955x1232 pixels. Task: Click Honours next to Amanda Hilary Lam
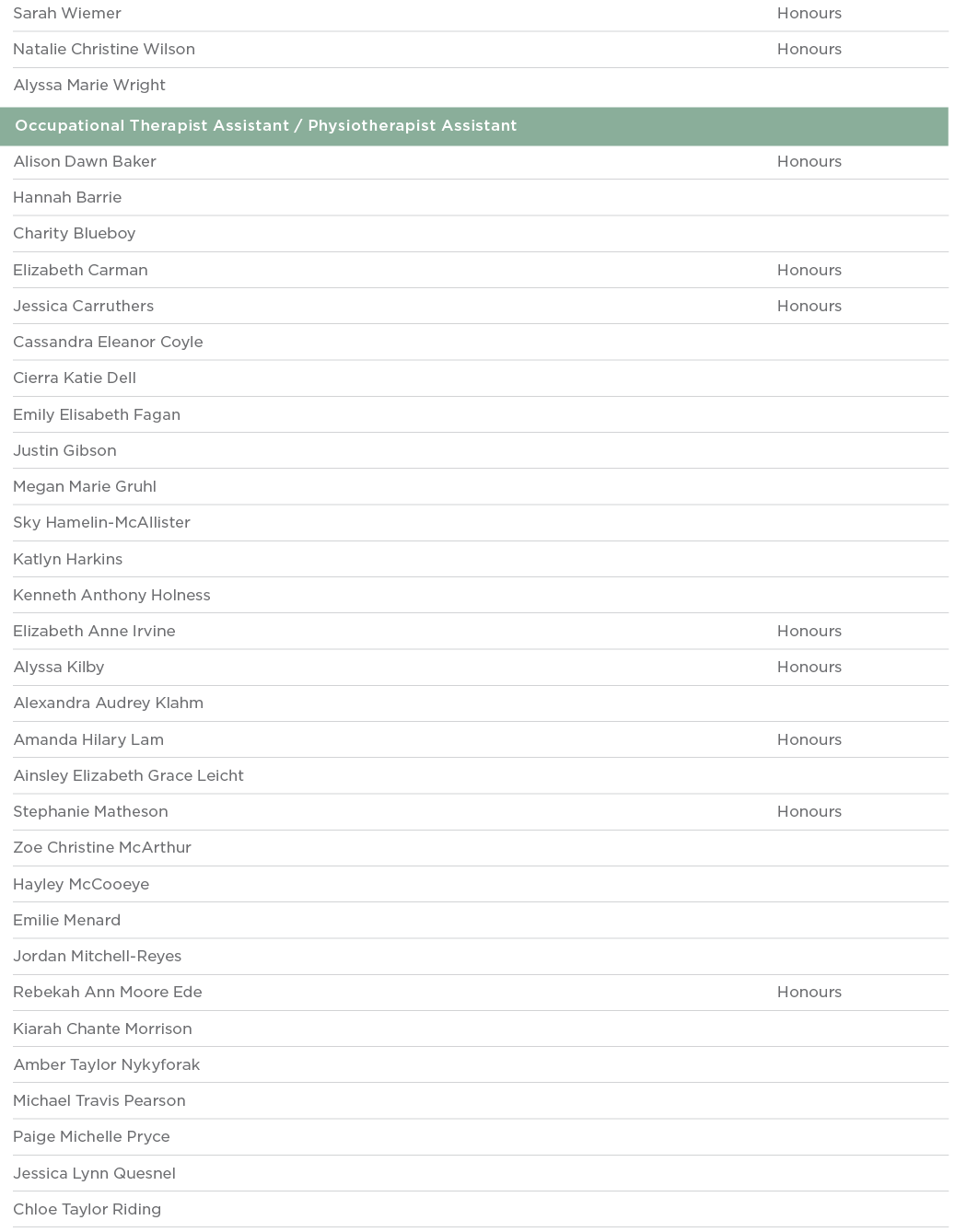click(809, 740)
